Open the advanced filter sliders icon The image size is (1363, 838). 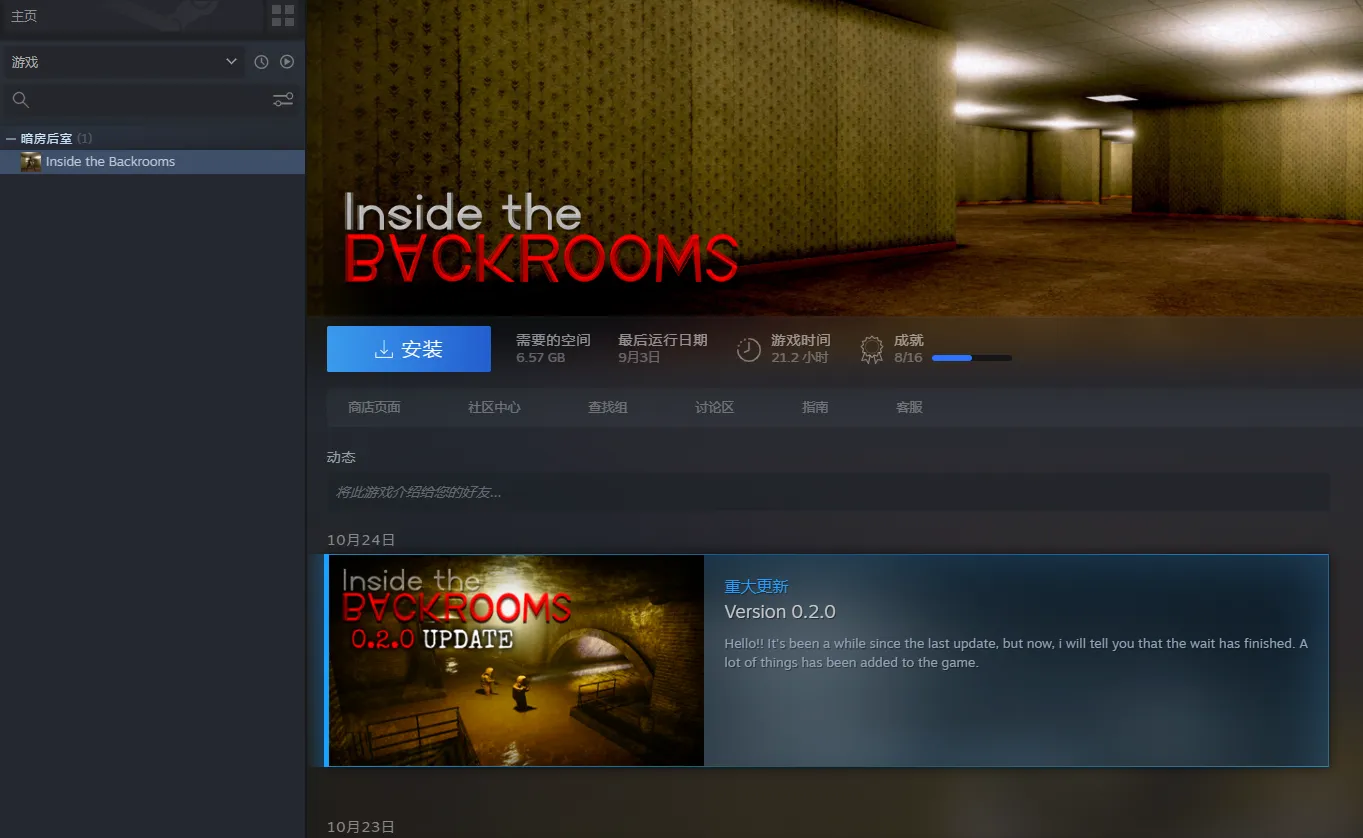pos(283,99)
